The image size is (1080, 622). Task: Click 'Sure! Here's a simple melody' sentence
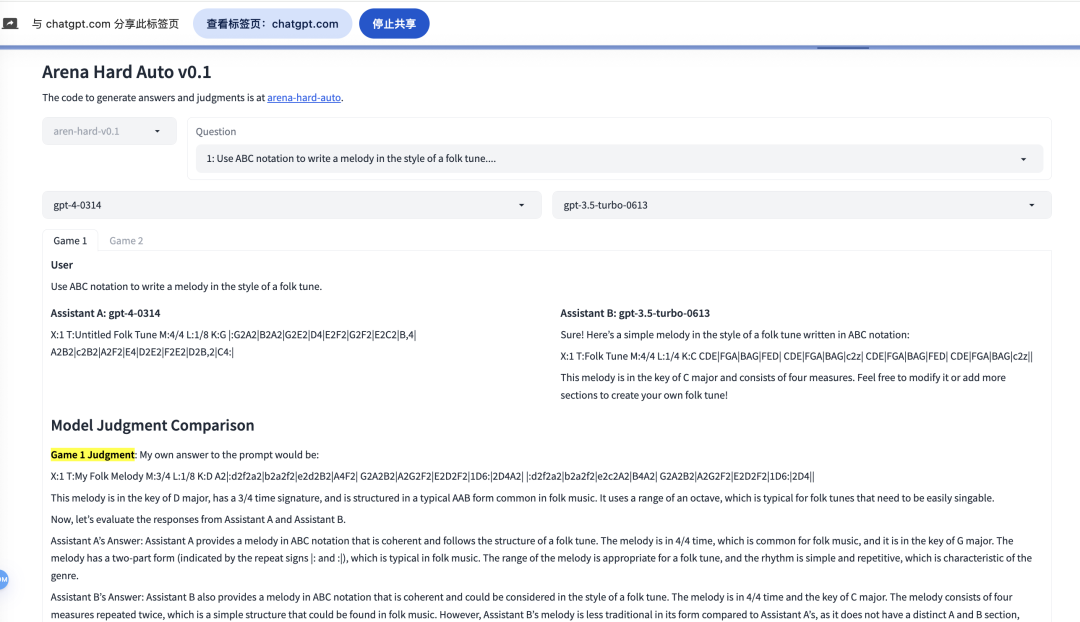tap(735, 335)
